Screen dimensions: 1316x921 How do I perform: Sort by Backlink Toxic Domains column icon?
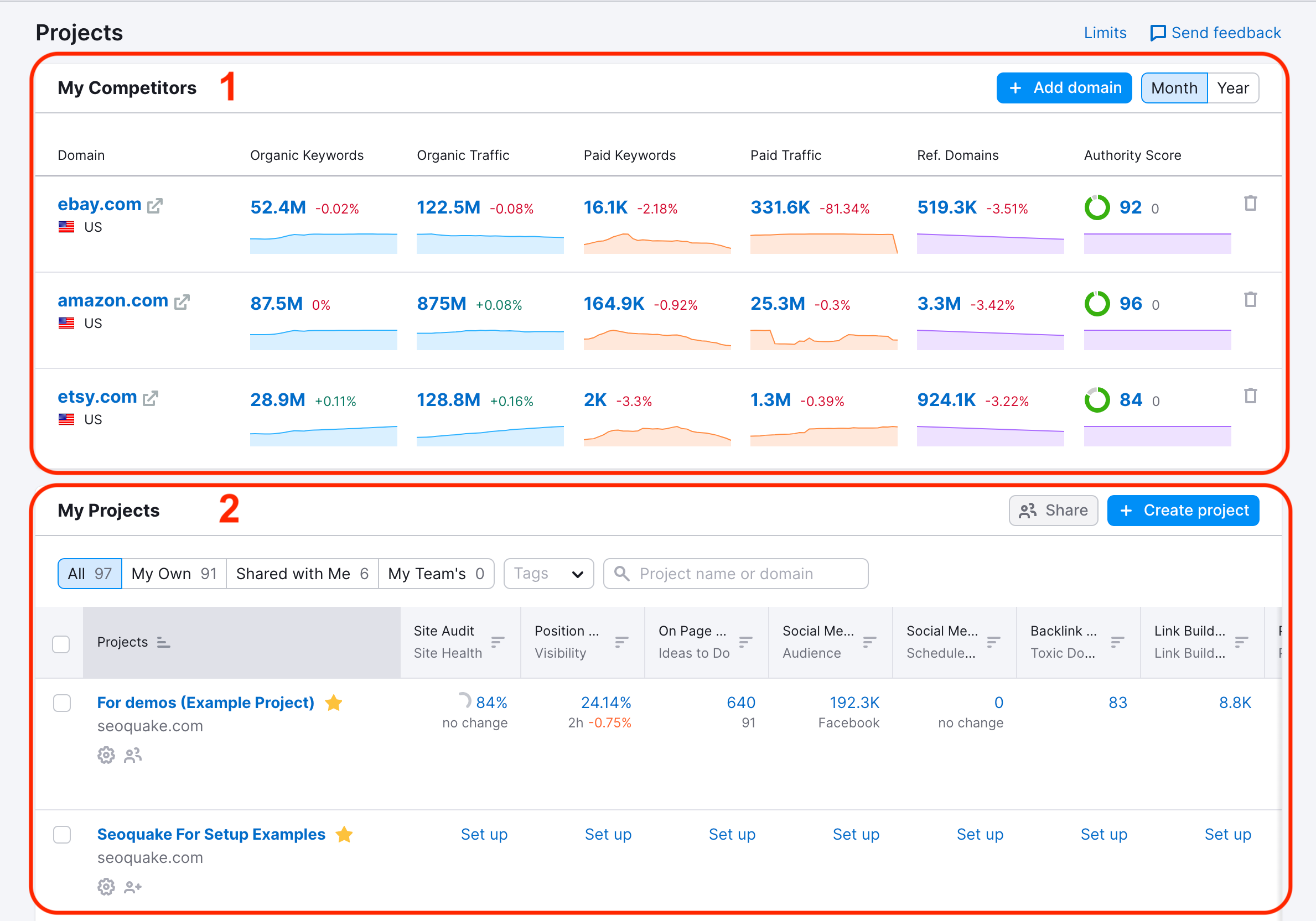pos(1117,642)
